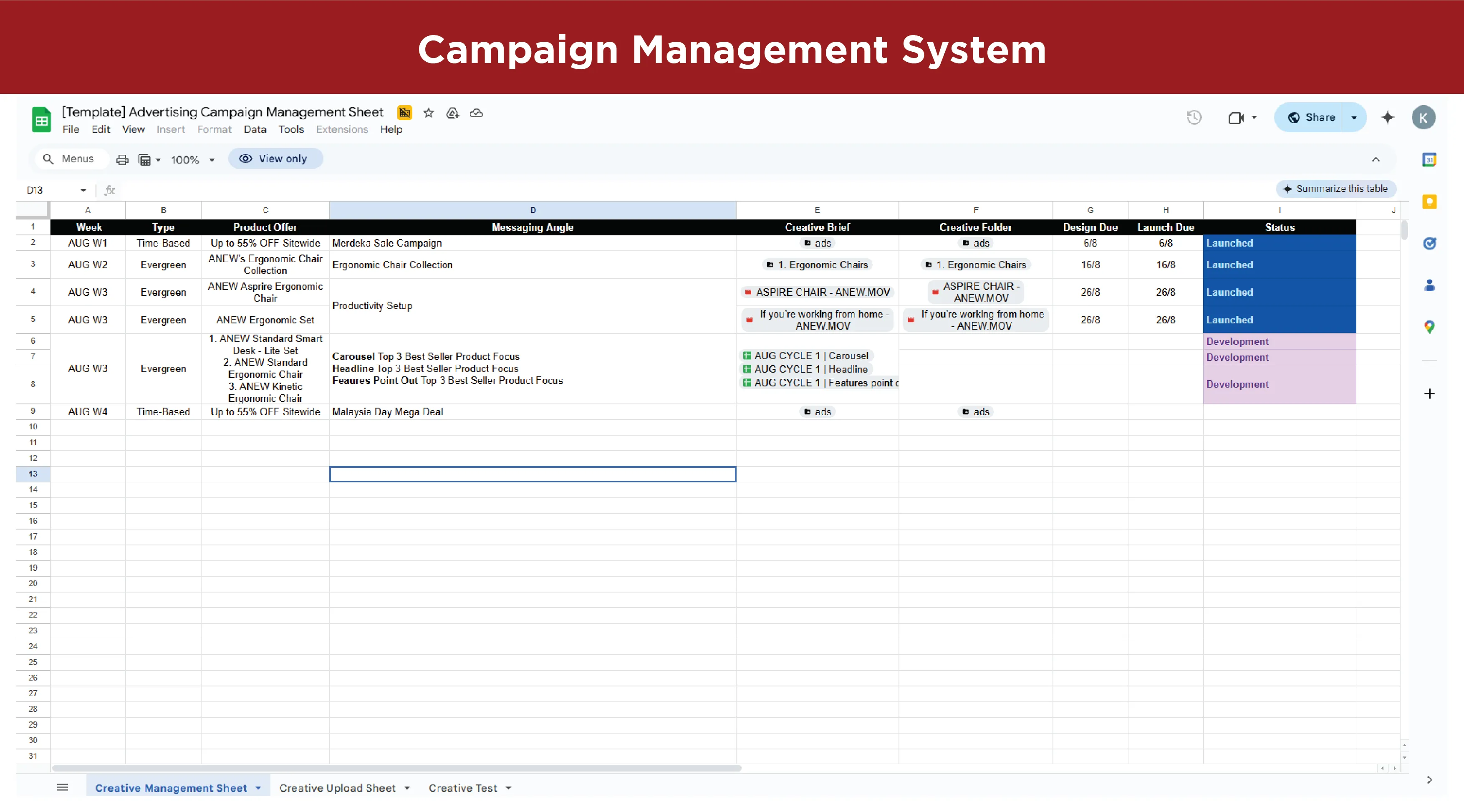Select column D header
This screenshot has height=812, width=1464.
click(x=533, y=210)
